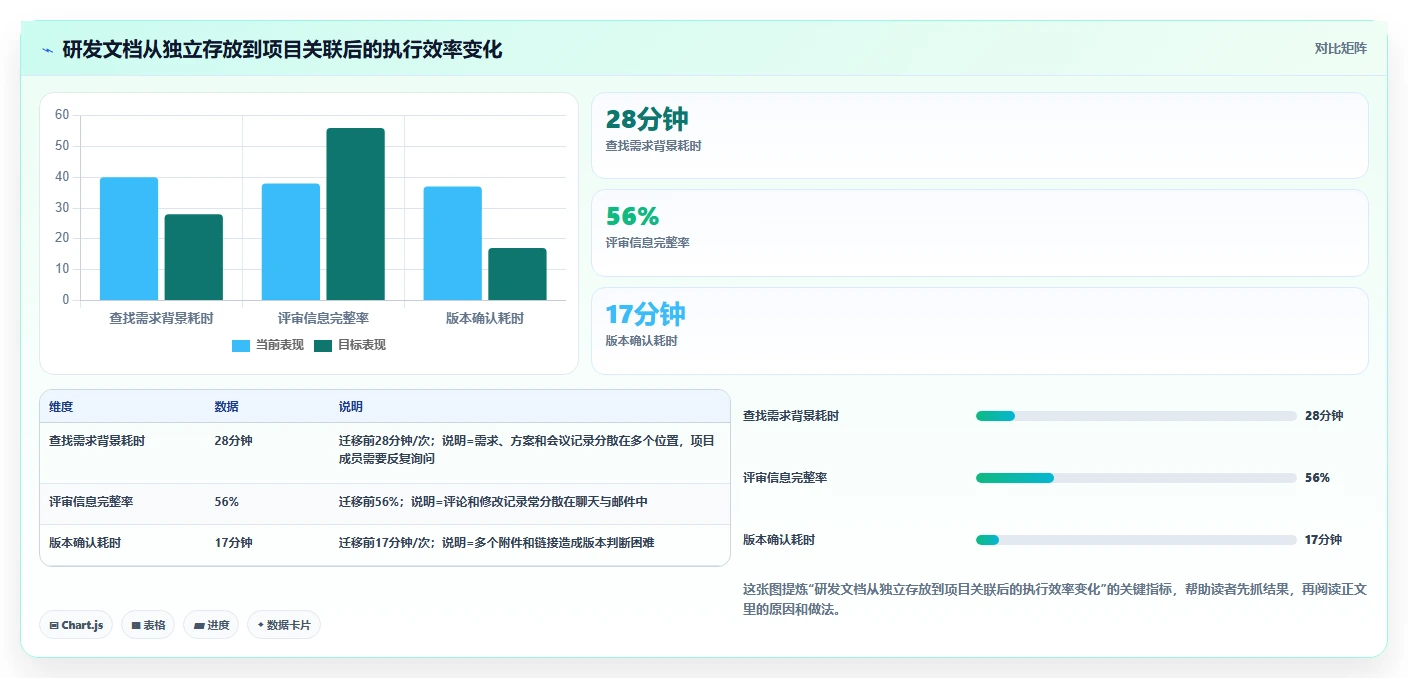
Task: Click the 迁移前17分钟/次 description cell
Action: [x=497, y=543]
